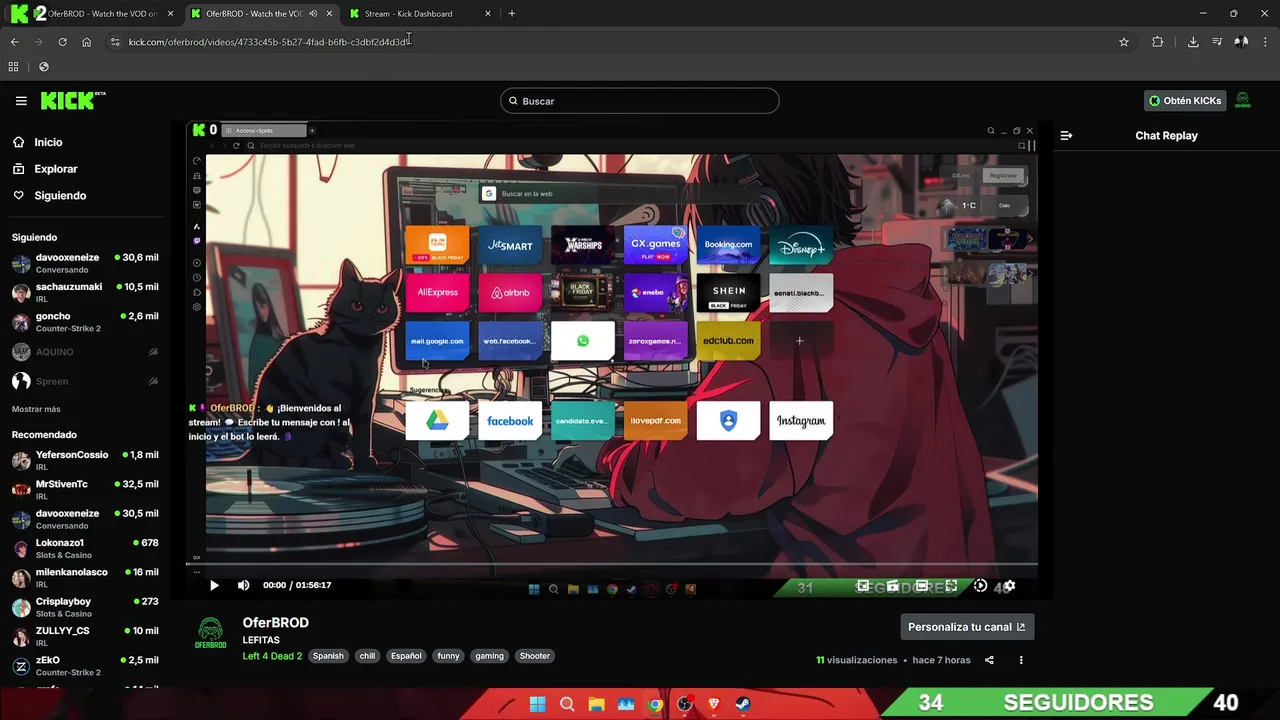
Task: Select the gaming tag
Action: tap(489, 656)
